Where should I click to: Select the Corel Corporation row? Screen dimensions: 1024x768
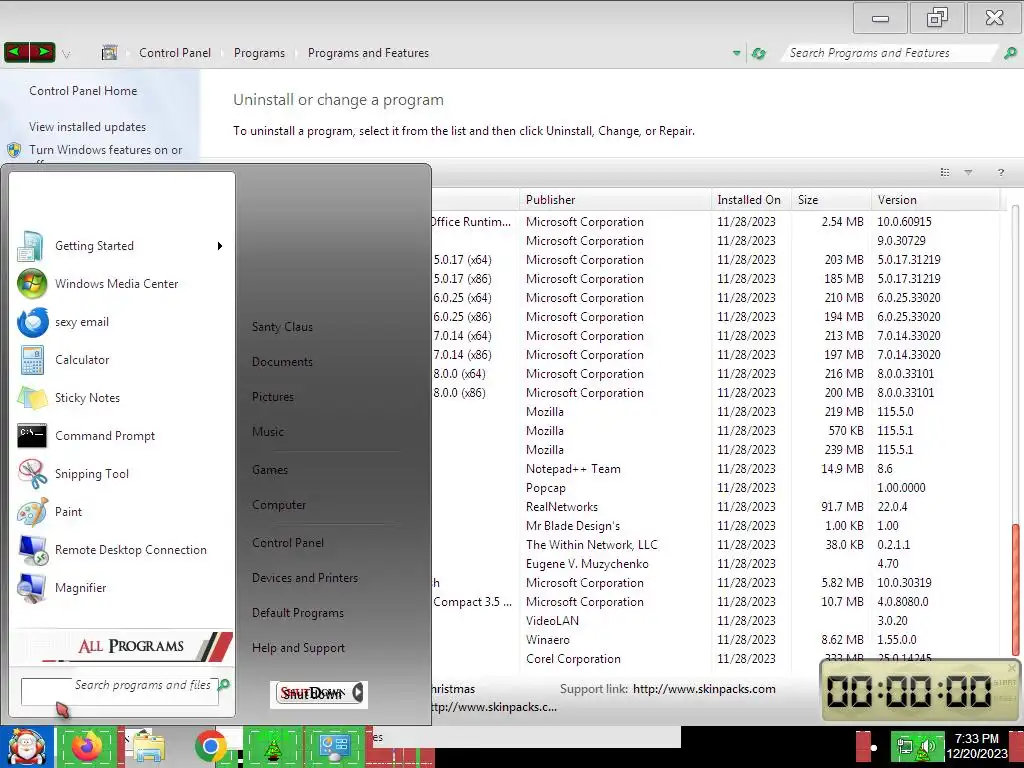click(x=715, y=659)
